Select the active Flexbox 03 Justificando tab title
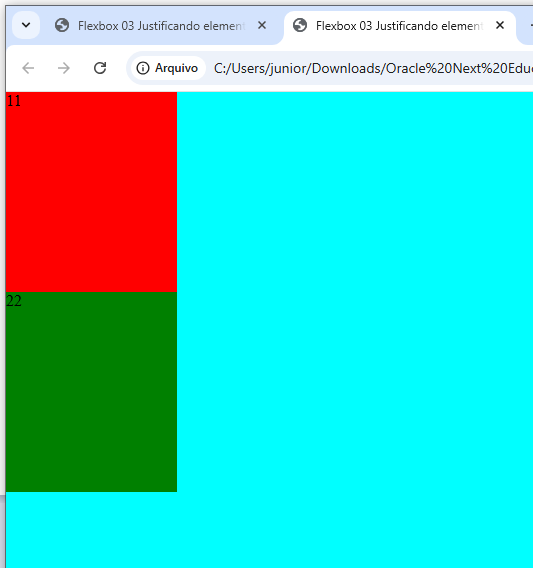 pos(399,26)
